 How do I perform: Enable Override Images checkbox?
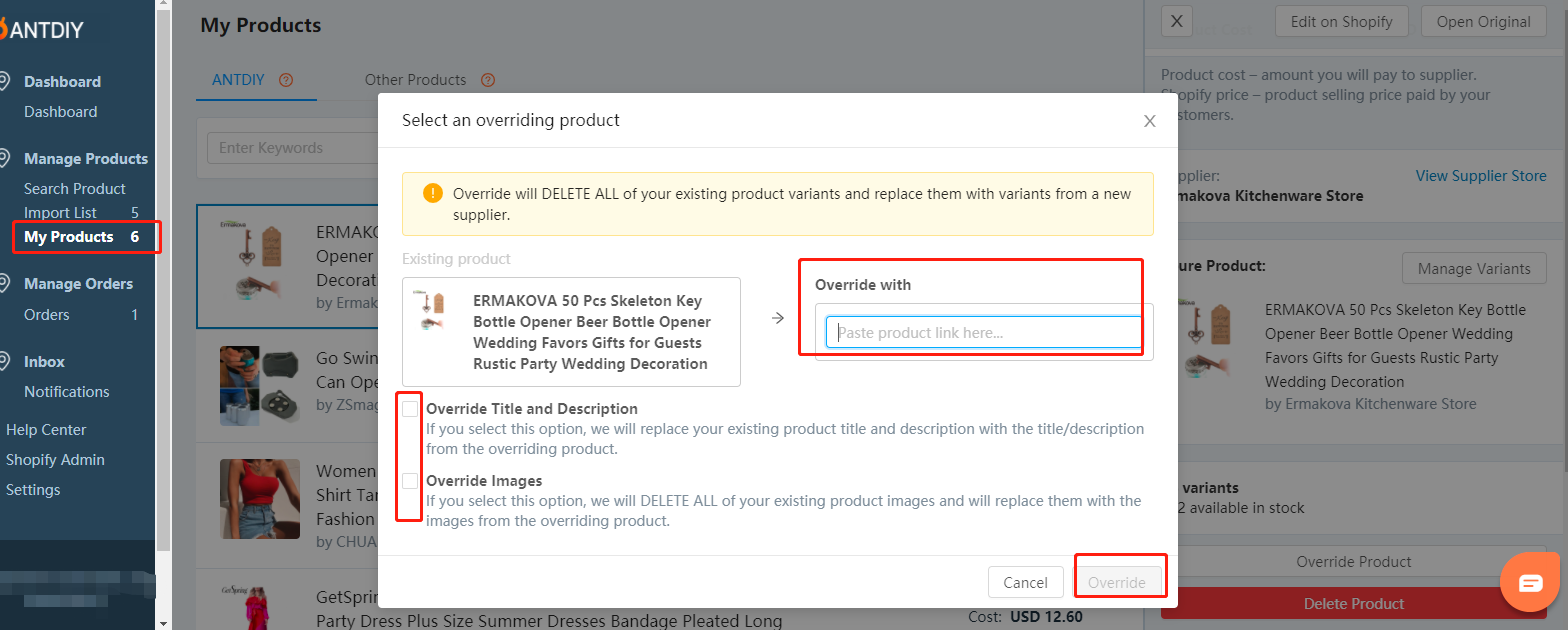coord(410,481)
